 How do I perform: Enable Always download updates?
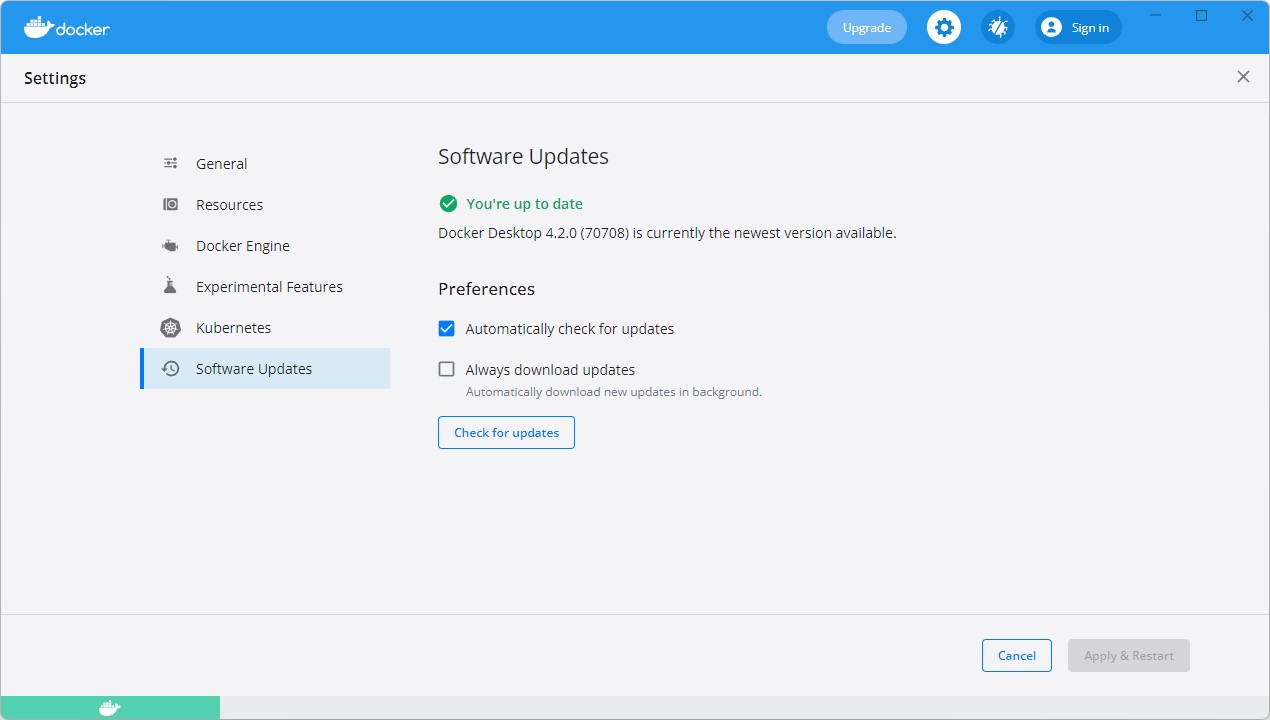point(446,369)
